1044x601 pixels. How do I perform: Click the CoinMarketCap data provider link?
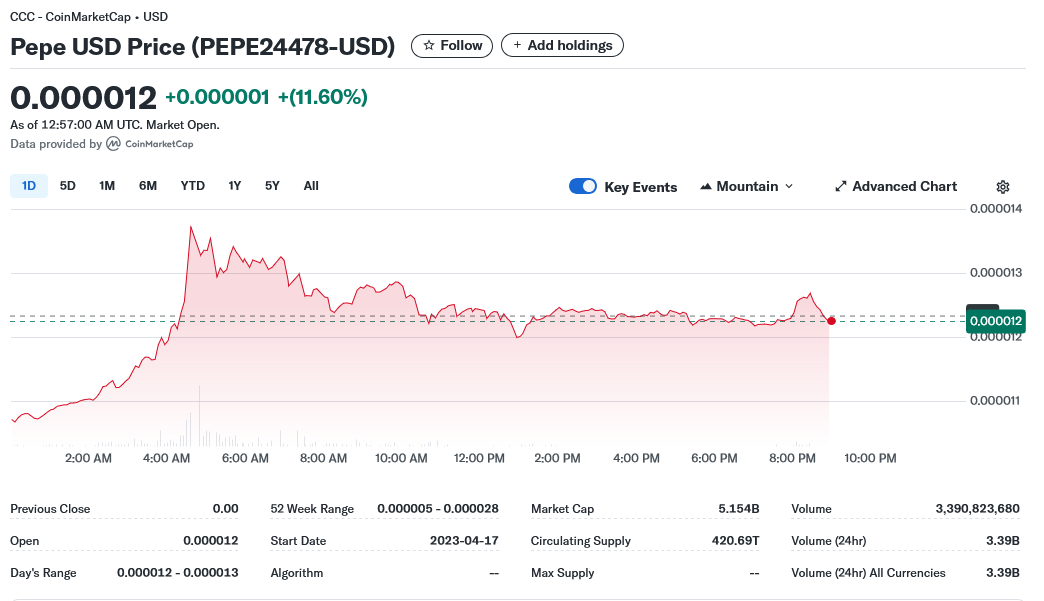(150, 144)
